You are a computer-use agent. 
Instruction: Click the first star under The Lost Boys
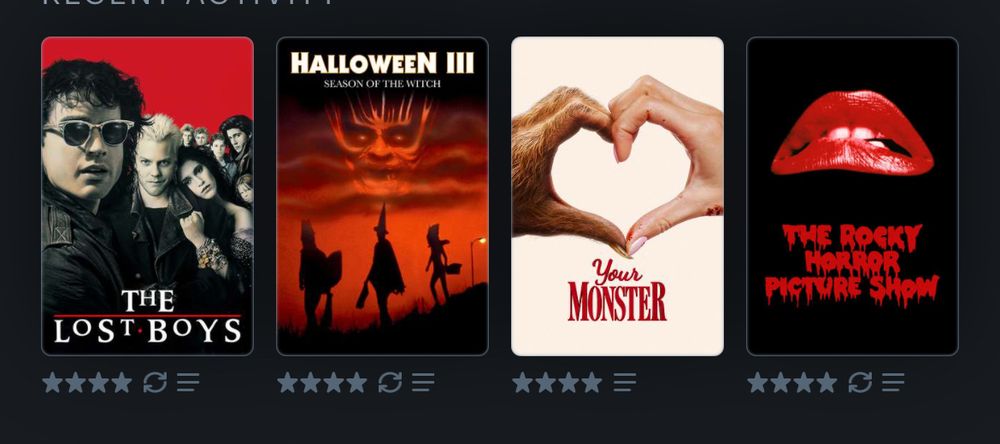(53, 383)
